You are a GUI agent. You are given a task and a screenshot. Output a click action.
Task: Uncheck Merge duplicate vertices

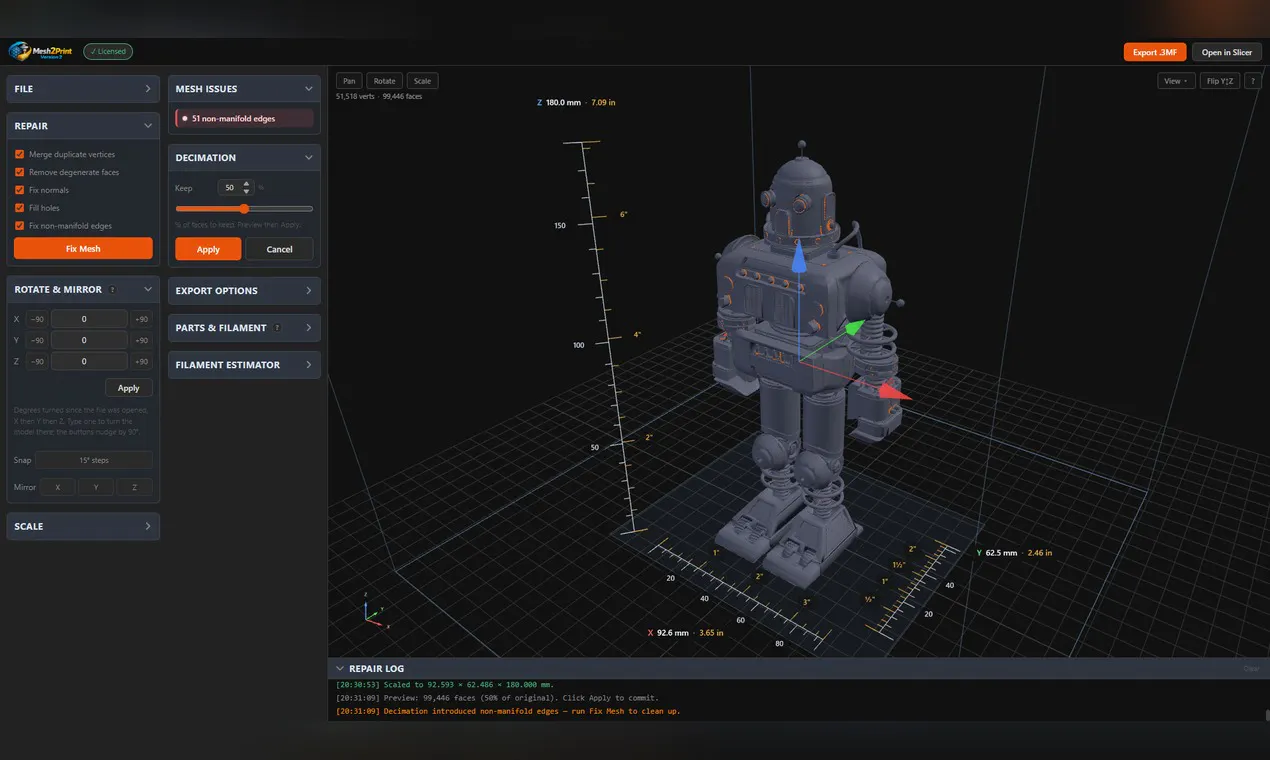[20, 154]
